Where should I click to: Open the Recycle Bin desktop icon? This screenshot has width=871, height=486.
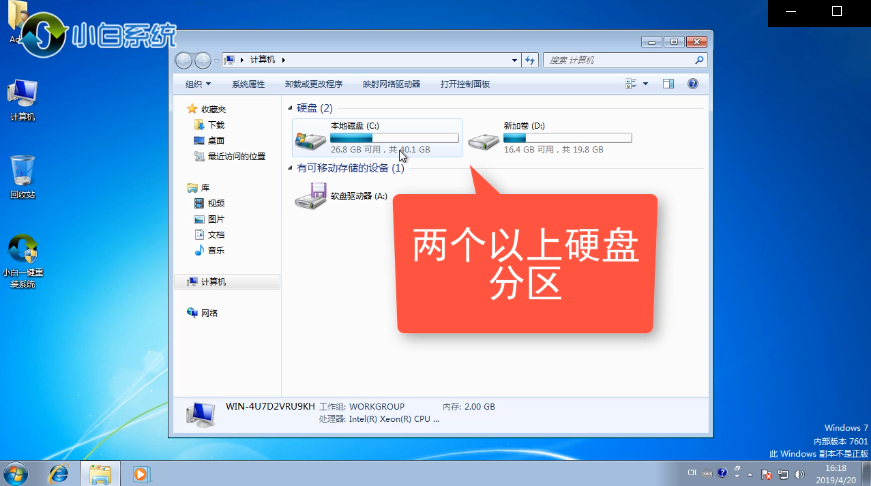pos(22,177)
